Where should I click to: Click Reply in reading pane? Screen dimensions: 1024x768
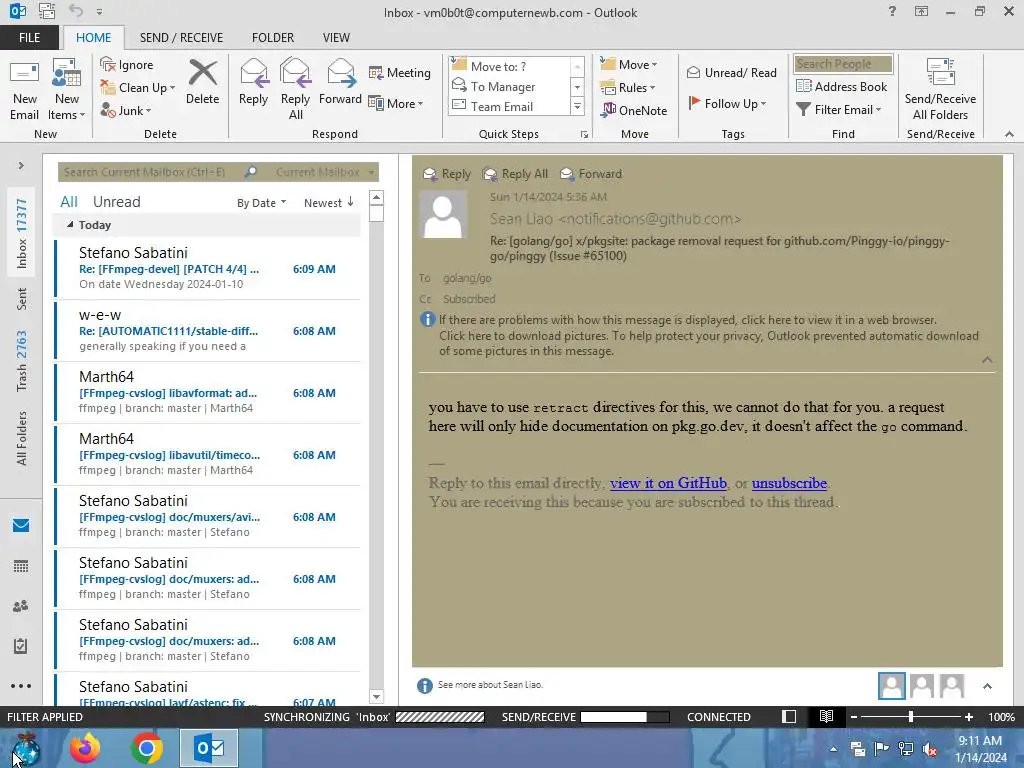click(x=447, y=174)
